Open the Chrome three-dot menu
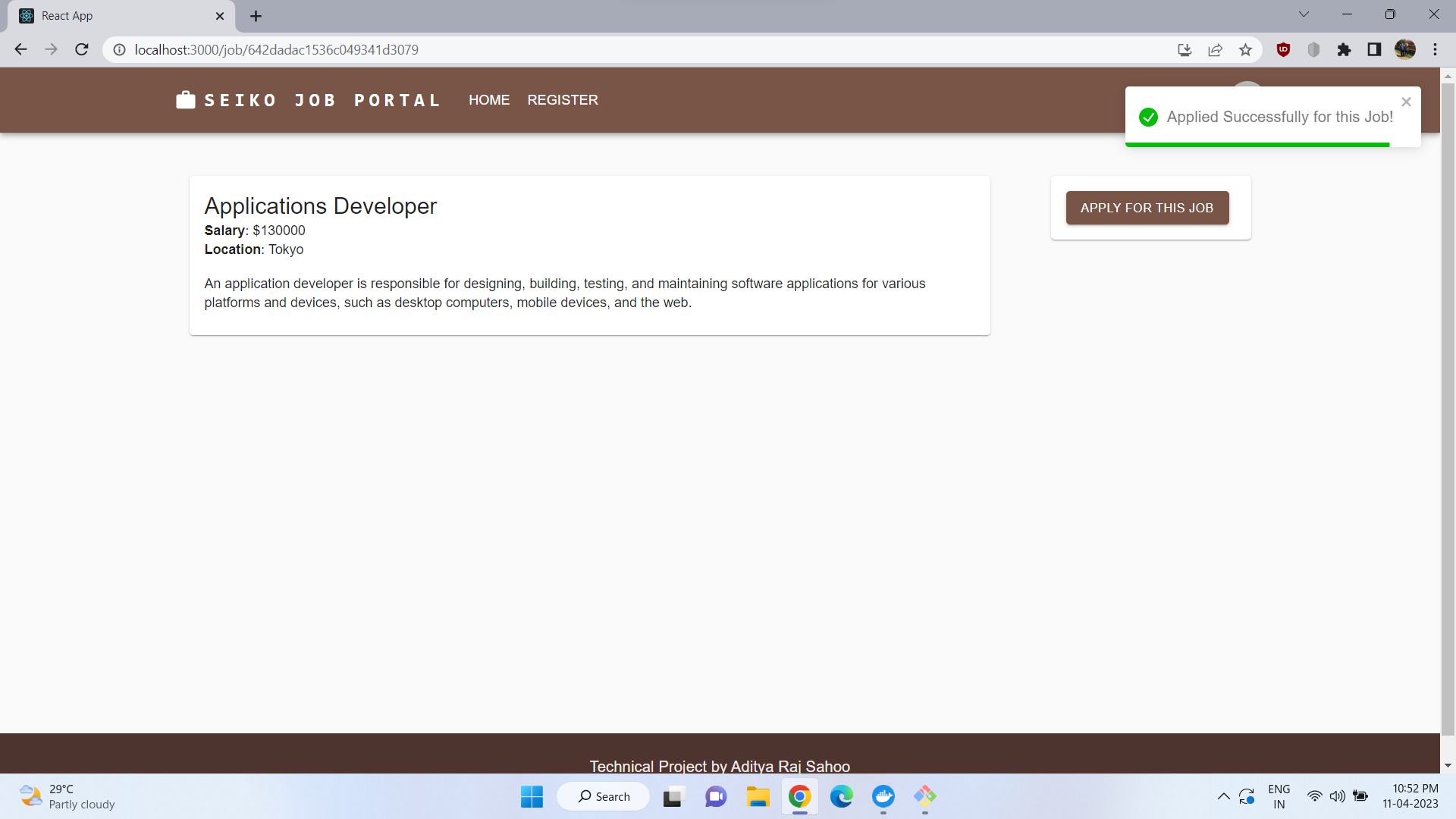 [x=1435, y=49]
